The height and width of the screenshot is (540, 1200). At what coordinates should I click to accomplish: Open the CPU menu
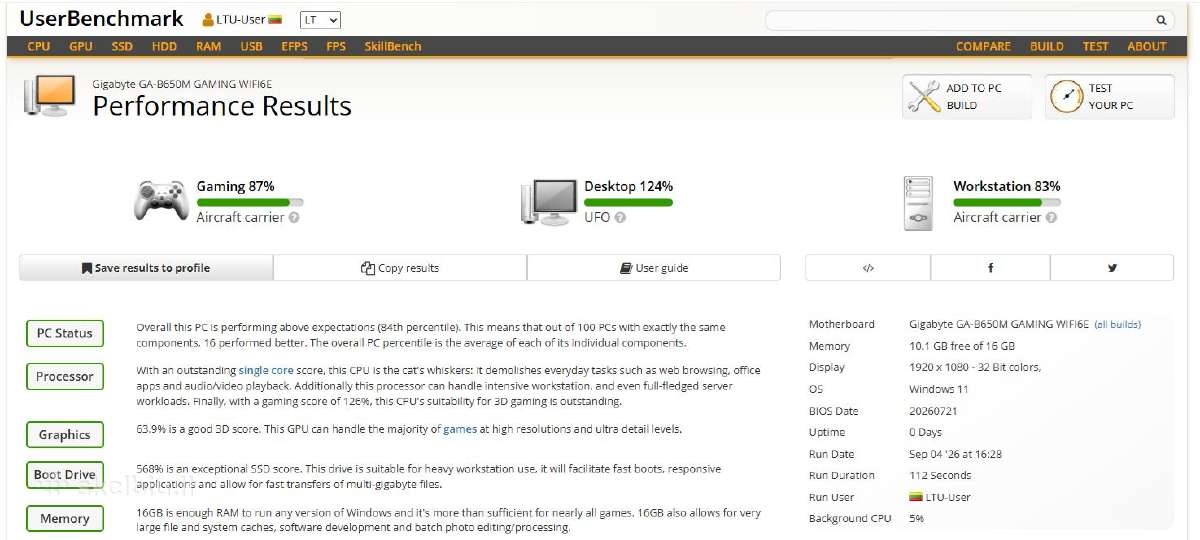(39, 46)
